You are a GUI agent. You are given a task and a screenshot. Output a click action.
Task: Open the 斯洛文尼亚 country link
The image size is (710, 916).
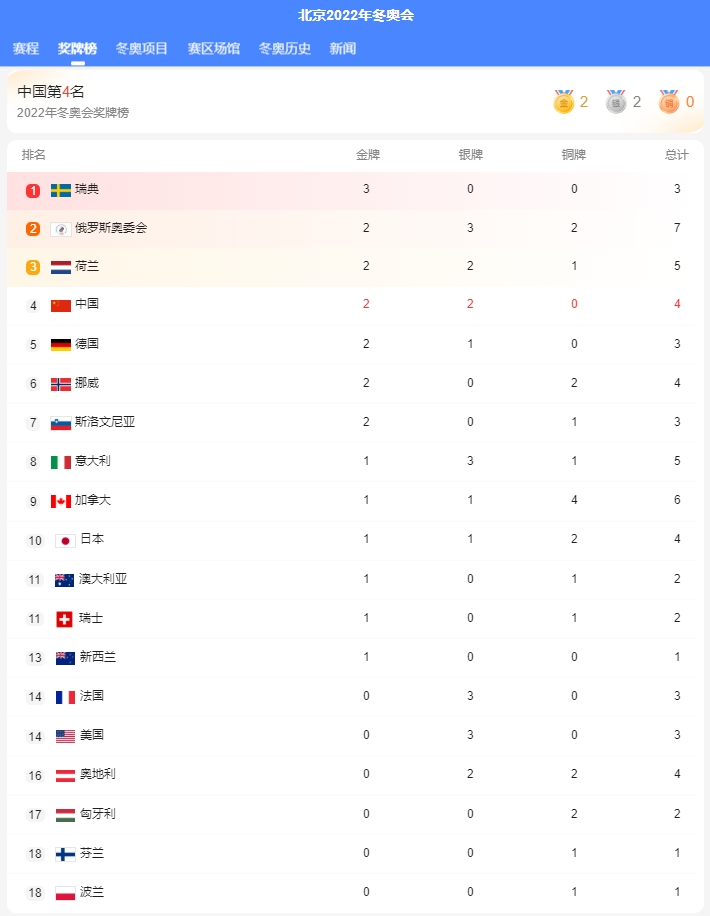click(105, 422)
